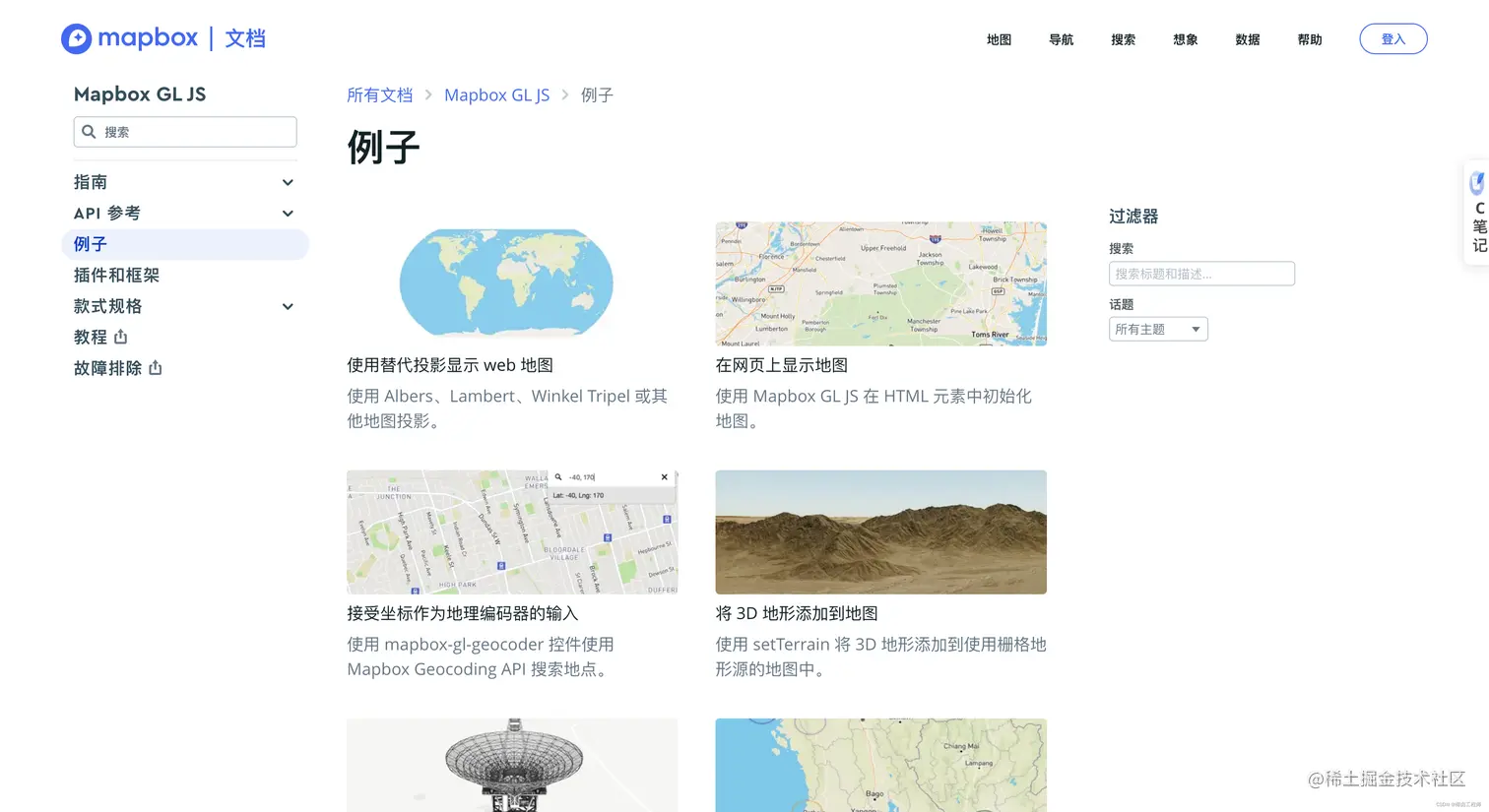The image size is (1489, 812).
Task: Go to Mapbox GL JS breadcrumb link
Action: [496, 95]
